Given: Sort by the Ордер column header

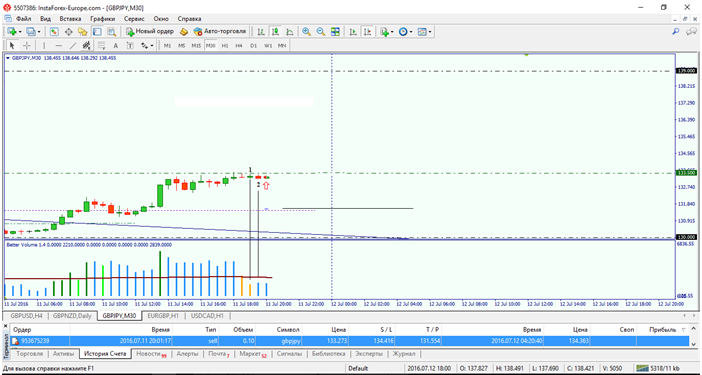Looking at the screenshot, I should 22,330.
